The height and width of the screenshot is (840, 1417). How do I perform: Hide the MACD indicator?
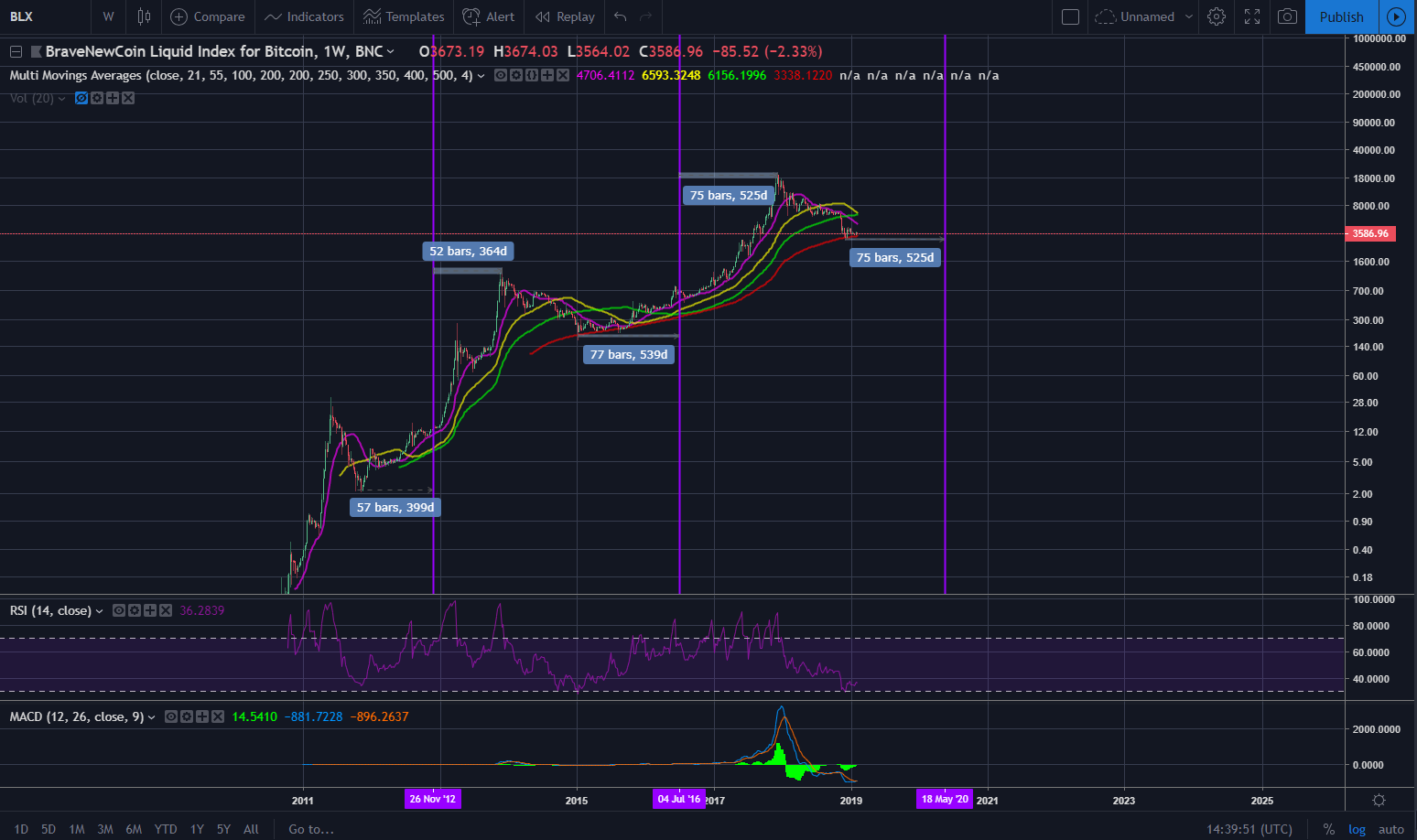point(171,716)
